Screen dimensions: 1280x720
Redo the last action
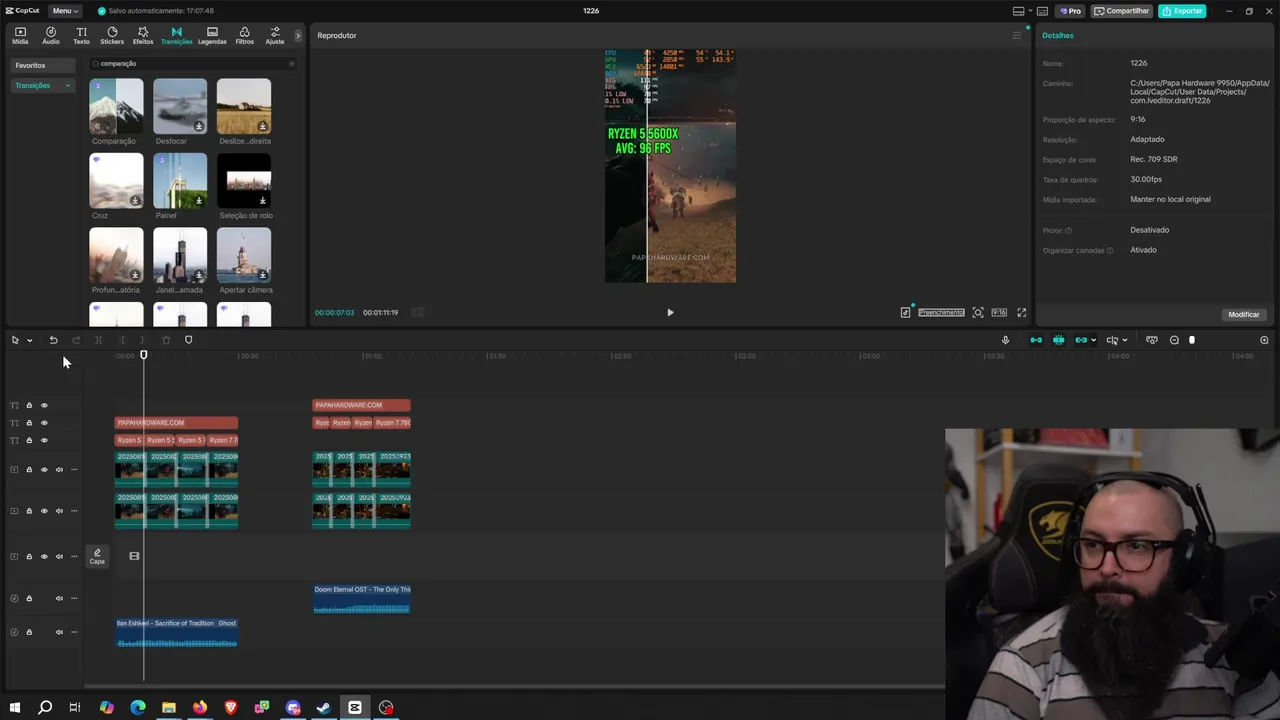pyautogui.click(x=76, y=340)
